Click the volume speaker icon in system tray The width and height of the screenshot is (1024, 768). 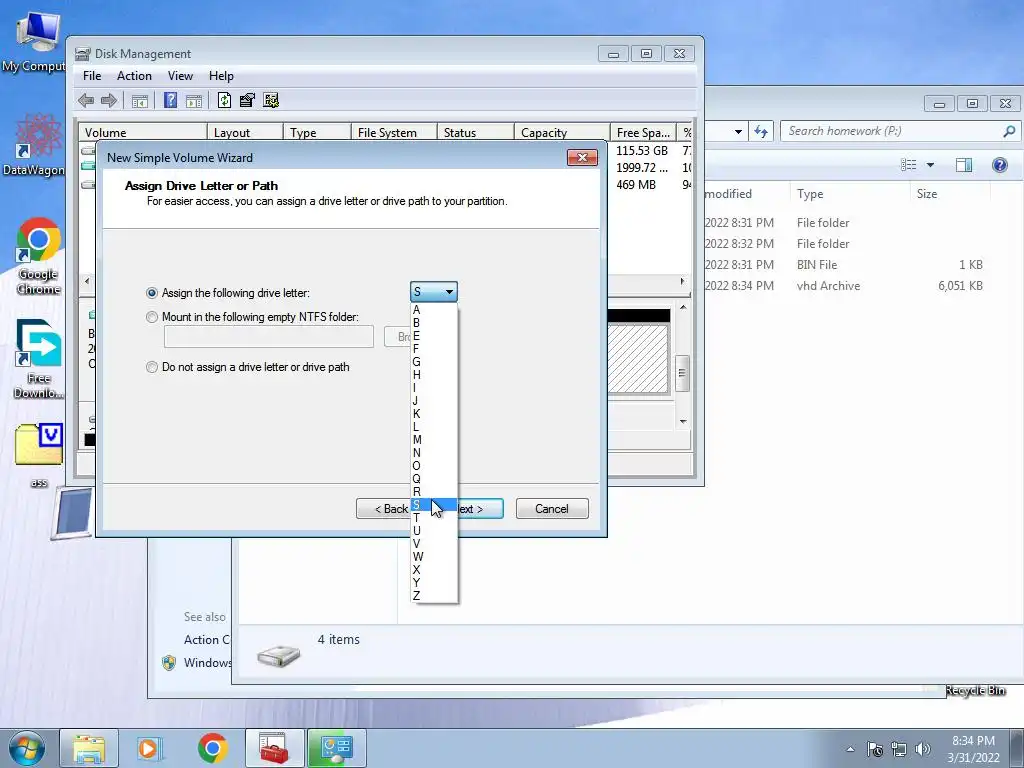[x=922, y=749]
